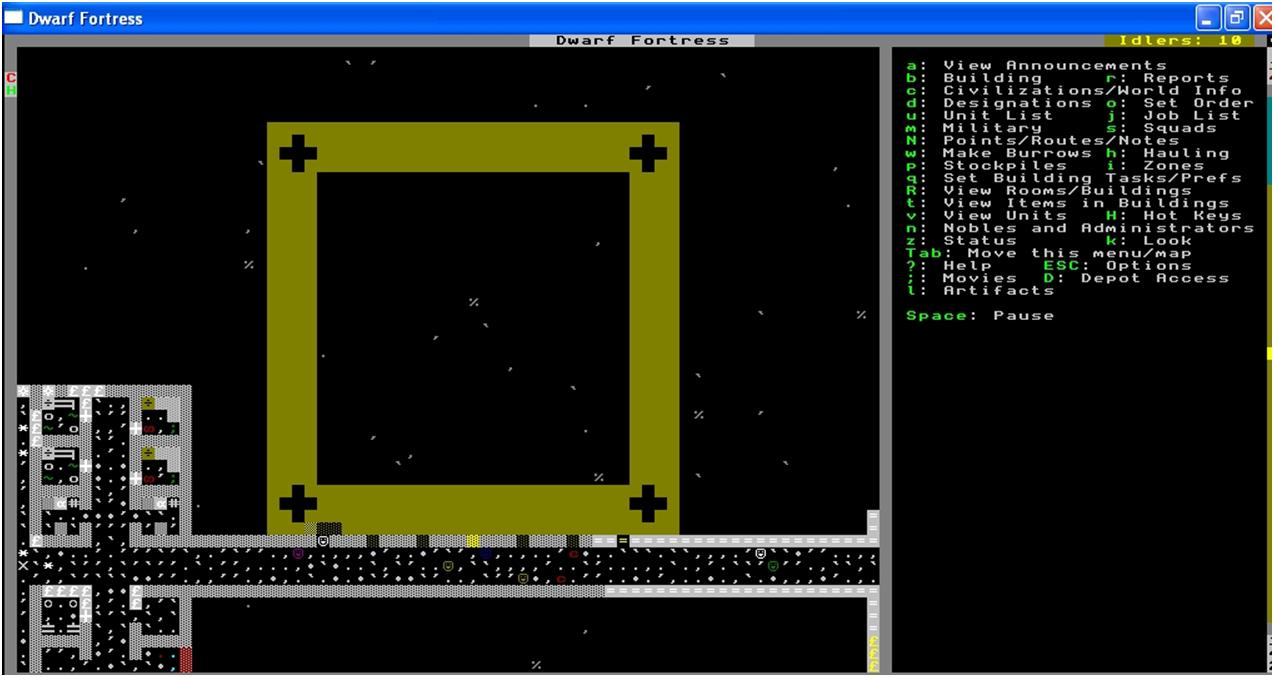Viewport: 1274px width, 677px height.
Task: Click the right-edge depth indicator bar
Action: coord(1270,360)
